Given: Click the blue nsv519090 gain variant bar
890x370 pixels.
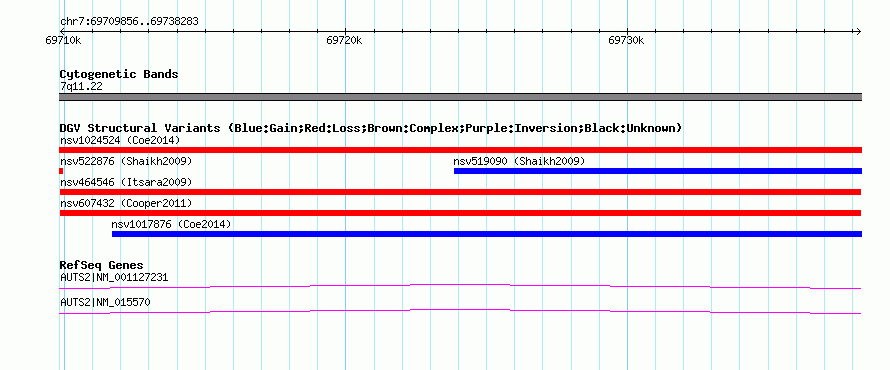Looking at the screenshot, I should pyautogui.click(x=658, y=171).
